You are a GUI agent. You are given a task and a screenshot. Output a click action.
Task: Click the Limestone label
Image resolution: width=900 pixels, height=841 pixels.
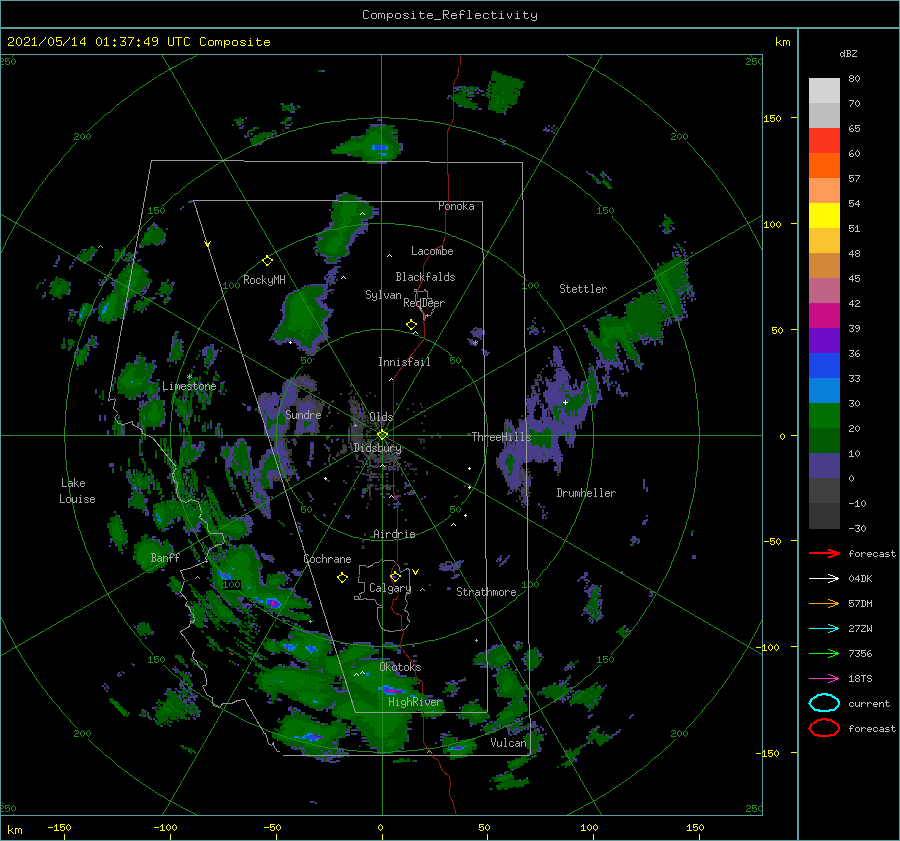189,386
